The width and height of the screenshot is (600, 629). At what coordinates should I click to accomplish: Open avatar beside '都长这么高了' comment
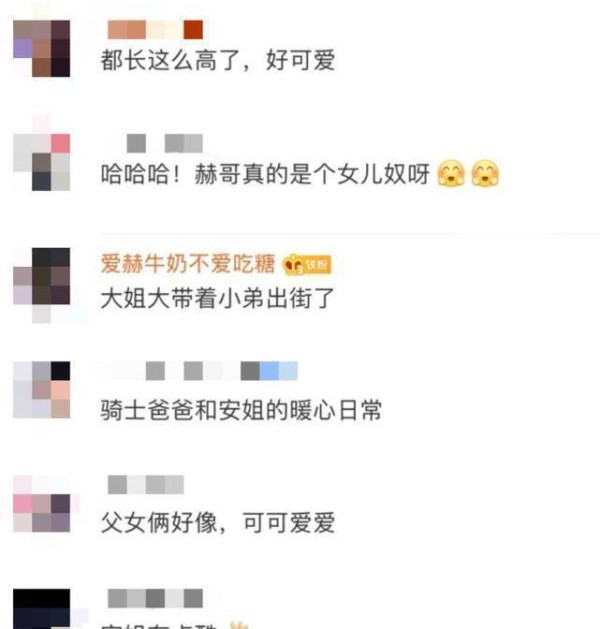tap(42, 48)
